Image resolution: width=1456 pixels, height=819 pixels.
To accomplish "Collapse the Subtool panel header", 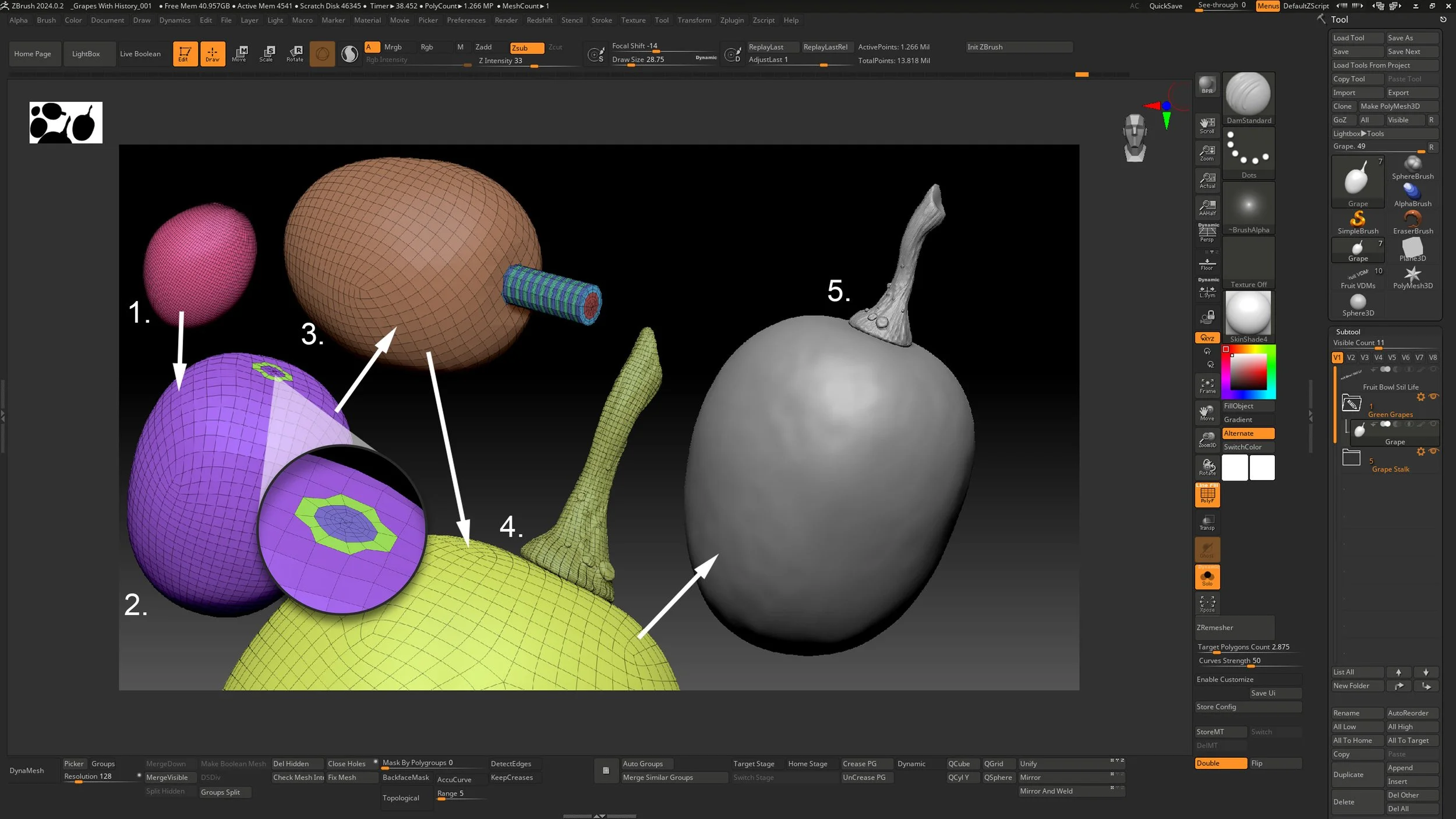I will click(1348, 331).
